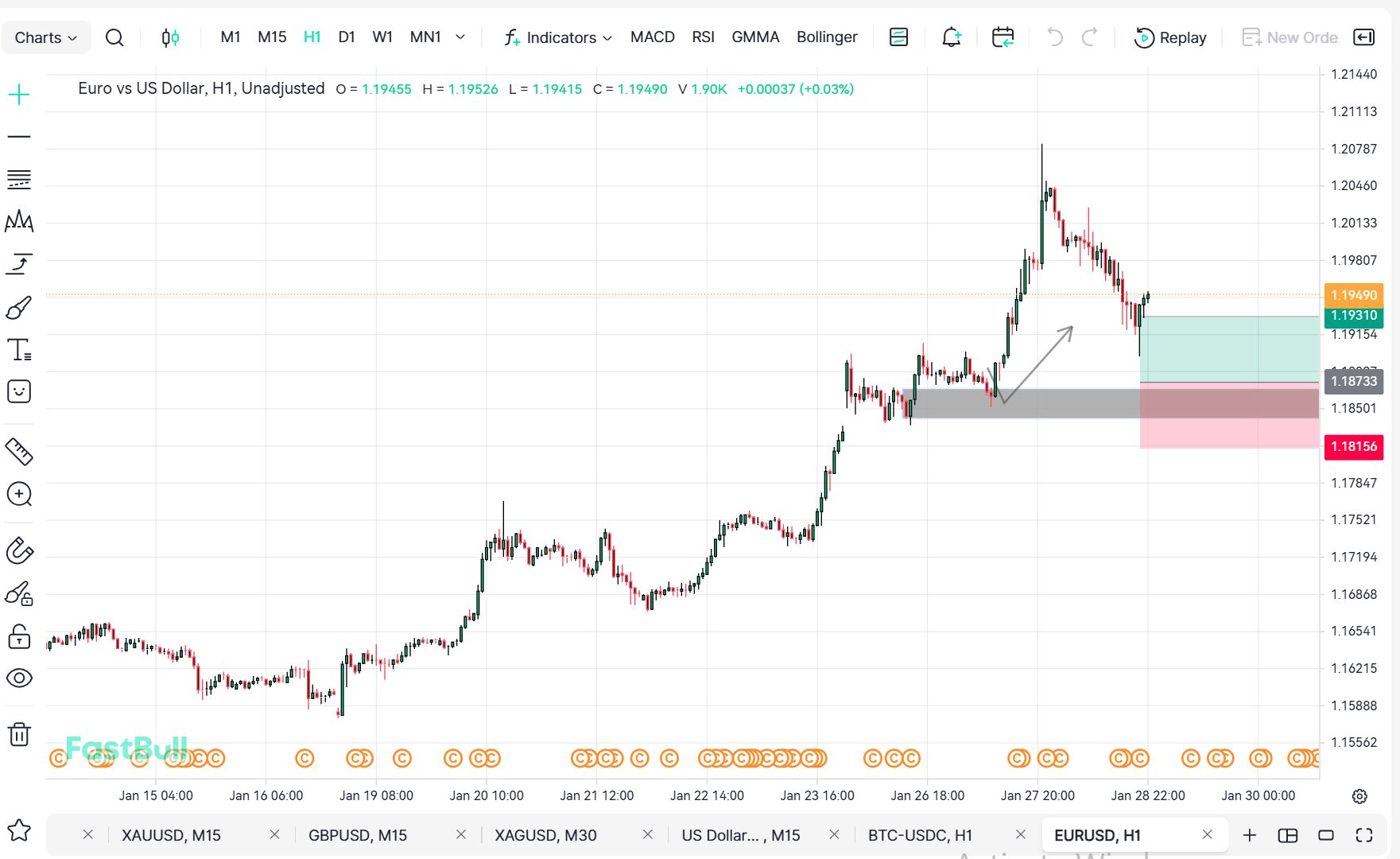Click the red 1.18156 stop-loss price label

point(1353,447)
